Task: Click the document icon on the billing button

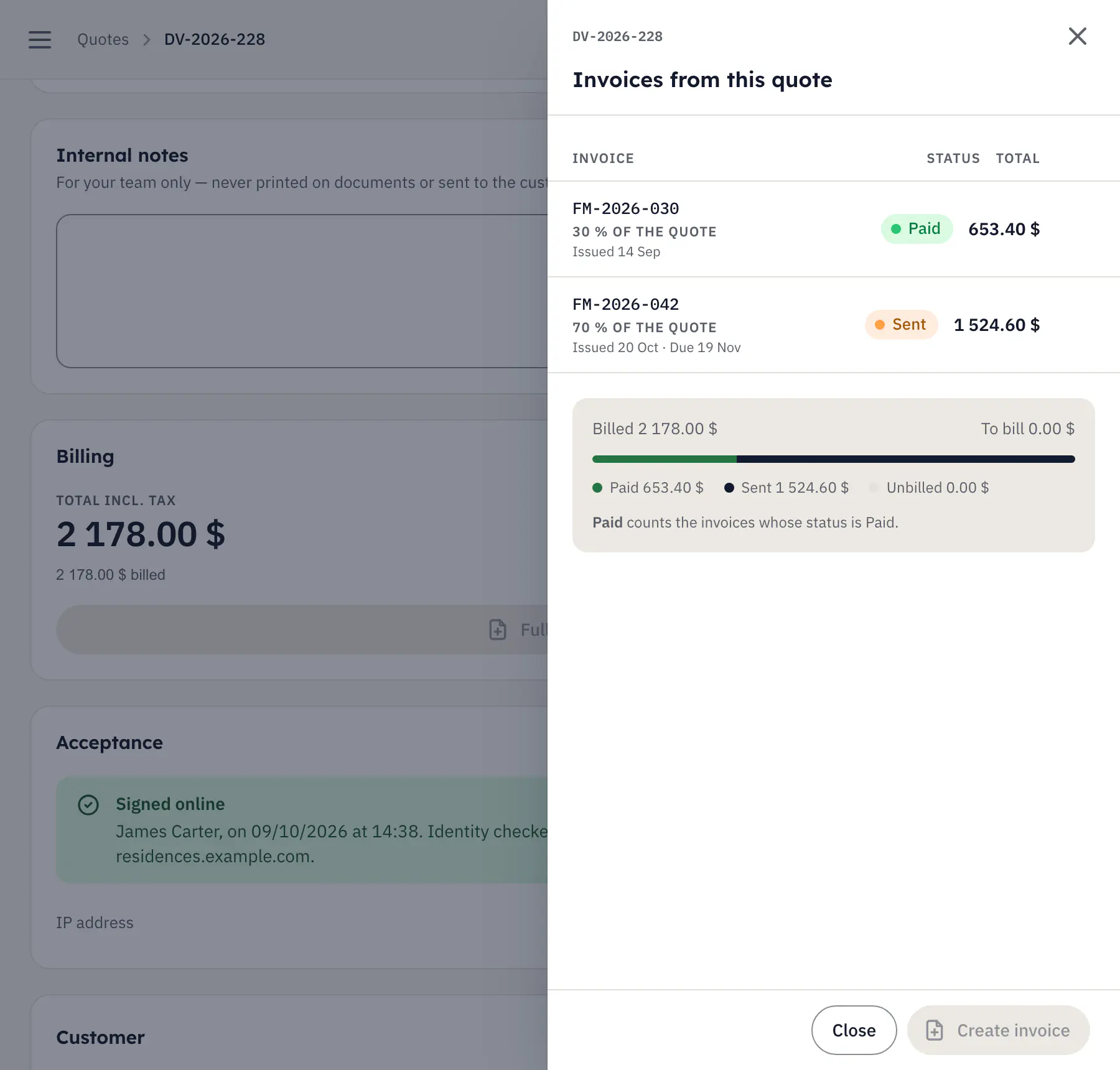Action: click(x=498, y=630)
